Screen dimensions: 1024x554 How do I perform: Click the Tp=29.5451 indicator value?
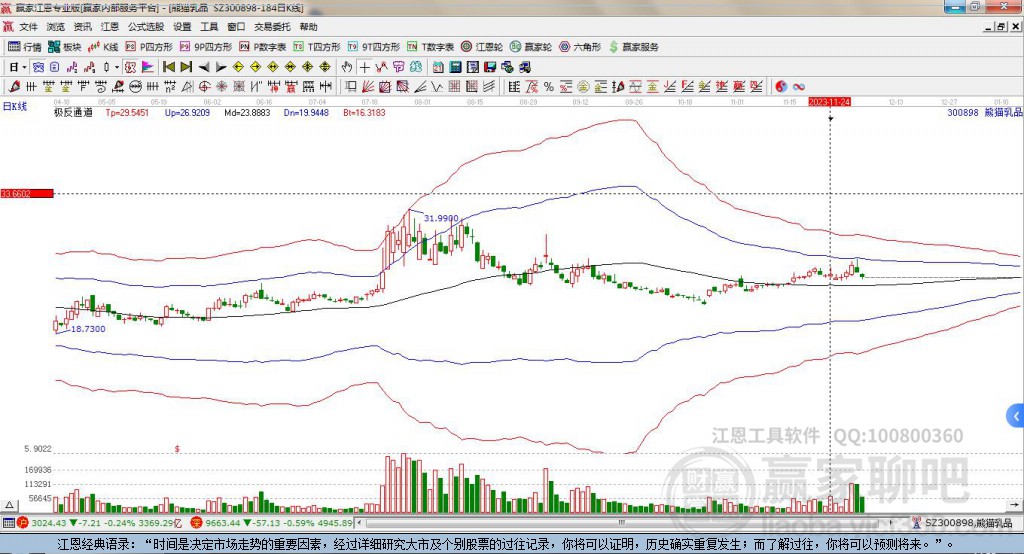click(127, 112)
